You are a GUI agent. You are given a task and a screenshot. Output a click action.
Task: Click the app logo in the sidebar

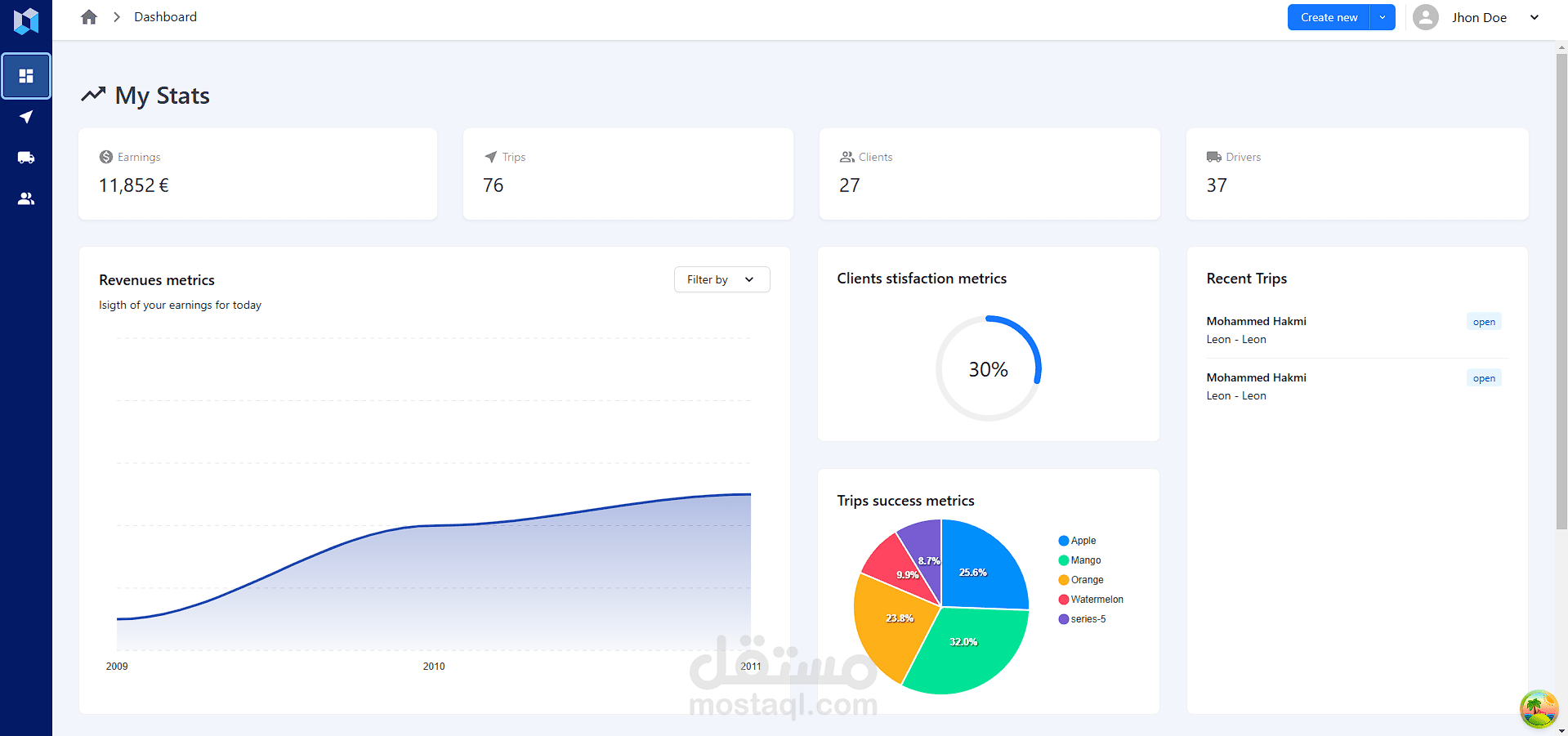tap(26, 20)
